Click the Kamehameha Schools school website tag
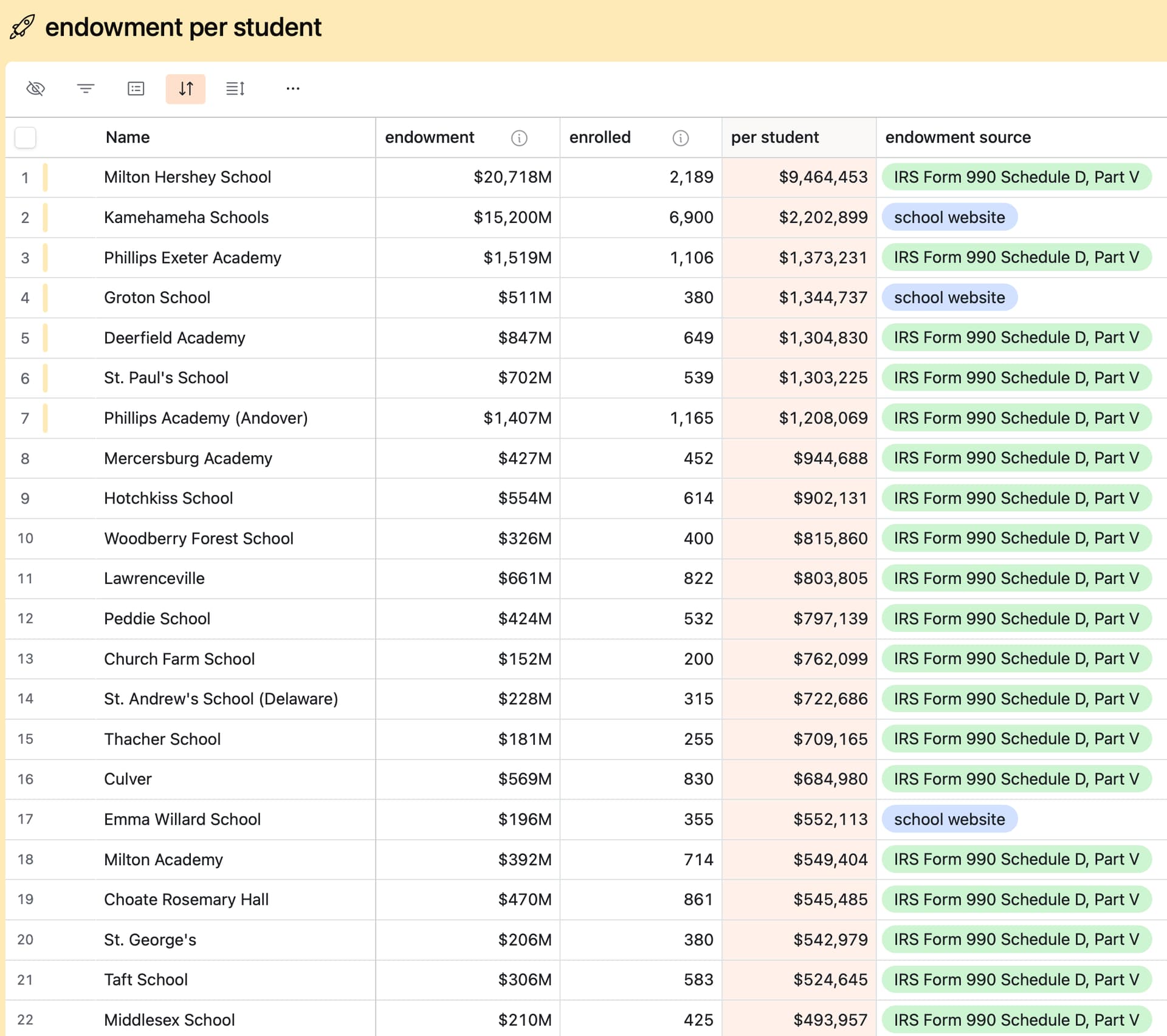 pos(949,218)
